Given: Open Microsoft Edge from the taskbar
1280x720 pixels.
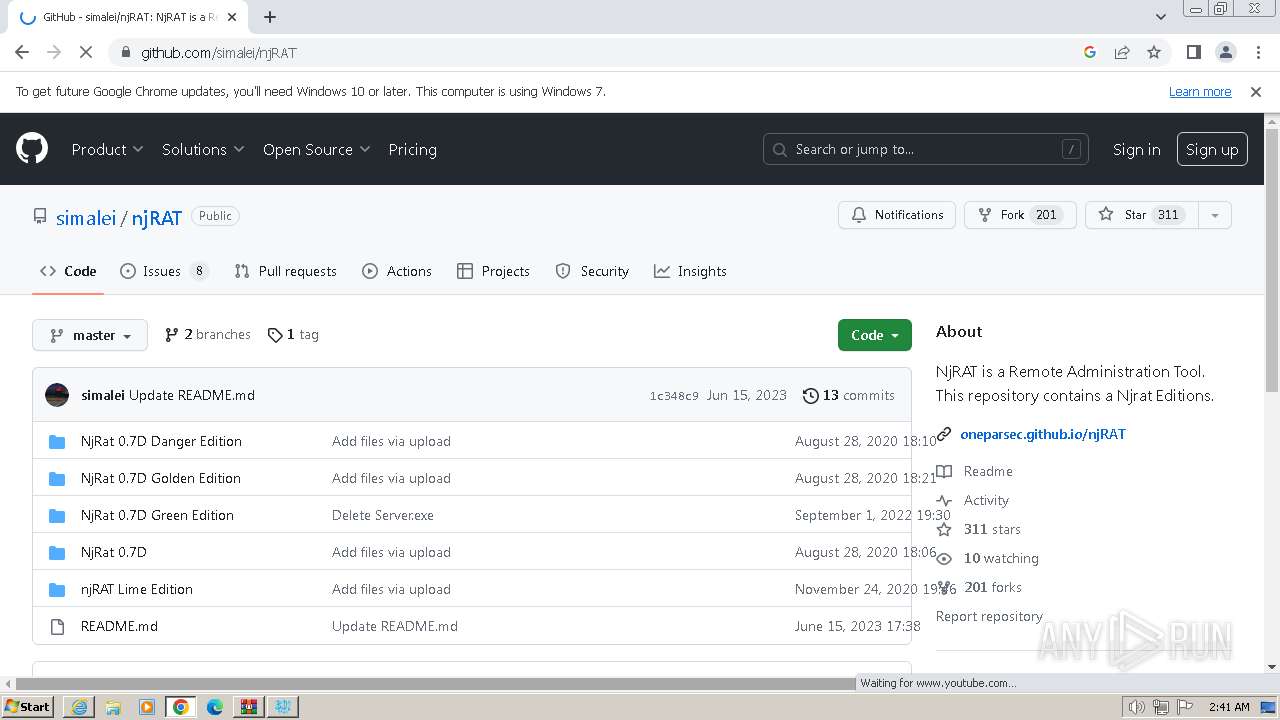Looking at the screenshot, I should [215, 707].
